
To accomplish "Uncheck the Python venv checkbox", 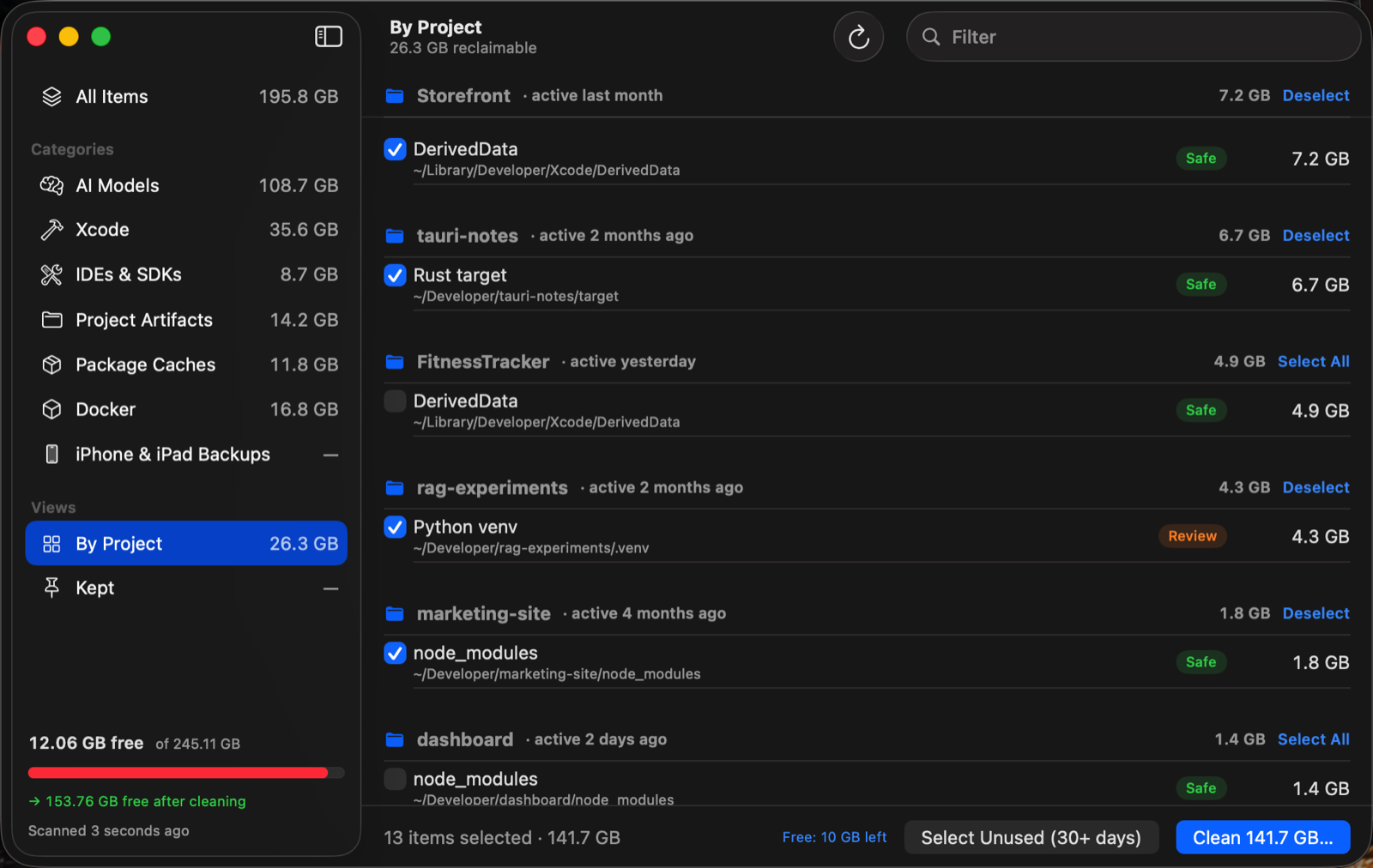I will click(x=395, y=527).
